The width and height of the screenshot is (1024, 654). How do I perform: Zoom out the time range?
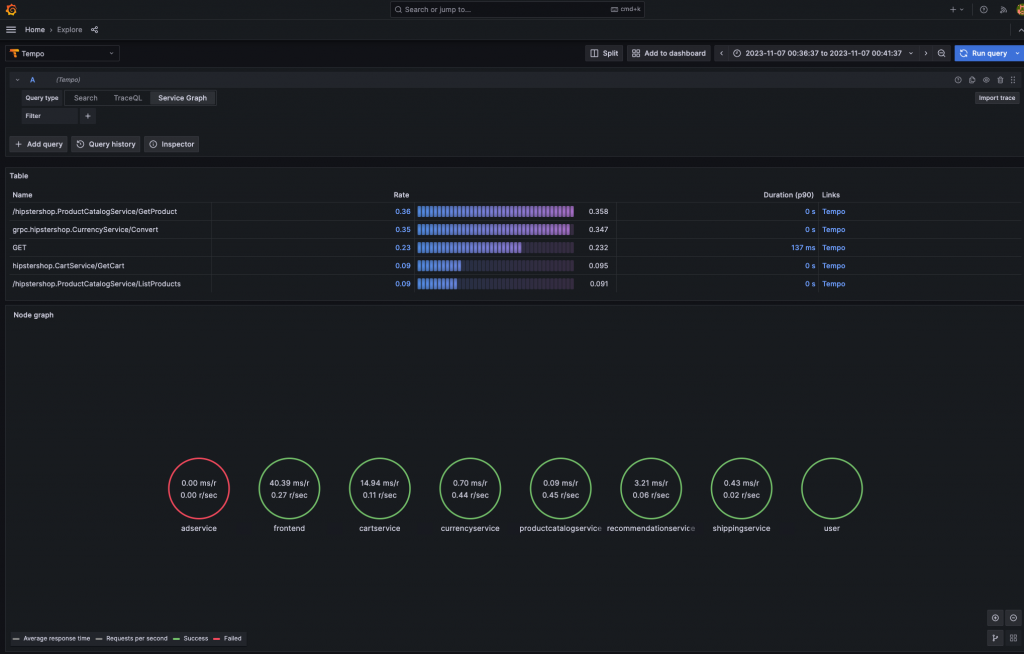point(942,54)
